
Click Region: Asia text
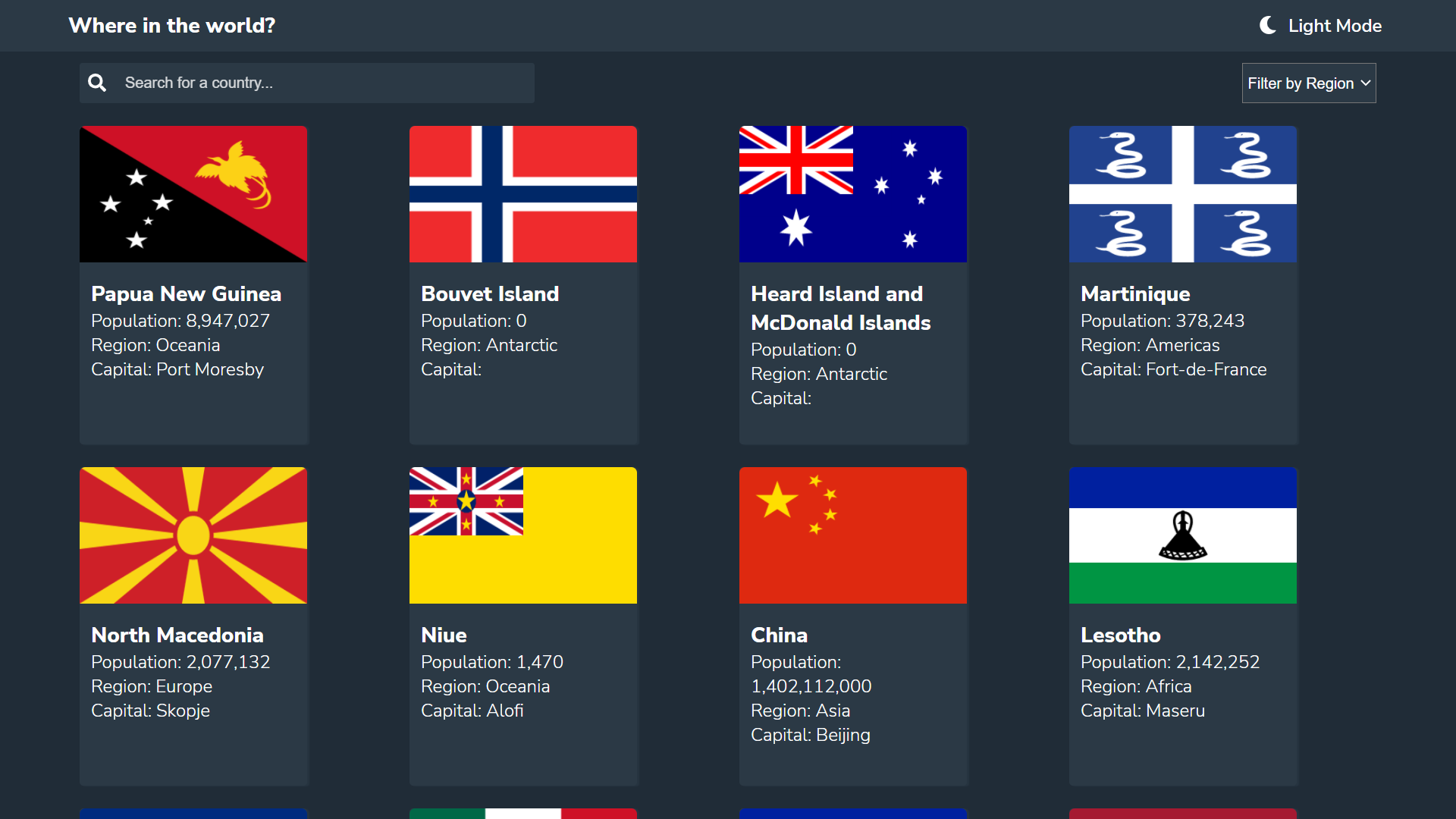tap(801, 711)
